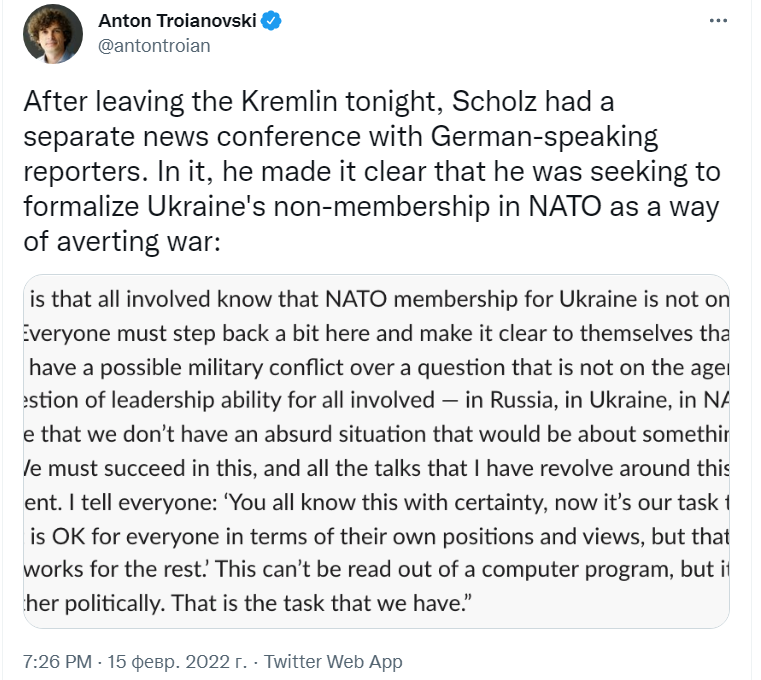The height and width of the screenshot is (680, 761).
Task: Open the tweet's more options menu
Action: point(719,21)
